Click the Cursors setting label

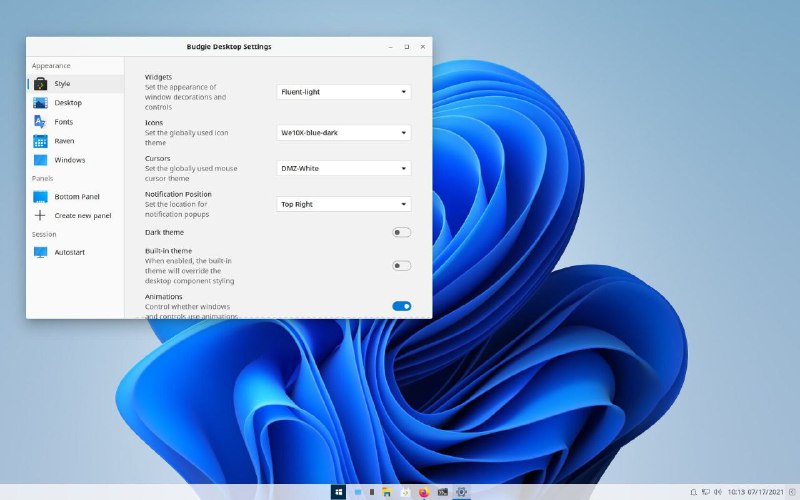tap(158, 158)
